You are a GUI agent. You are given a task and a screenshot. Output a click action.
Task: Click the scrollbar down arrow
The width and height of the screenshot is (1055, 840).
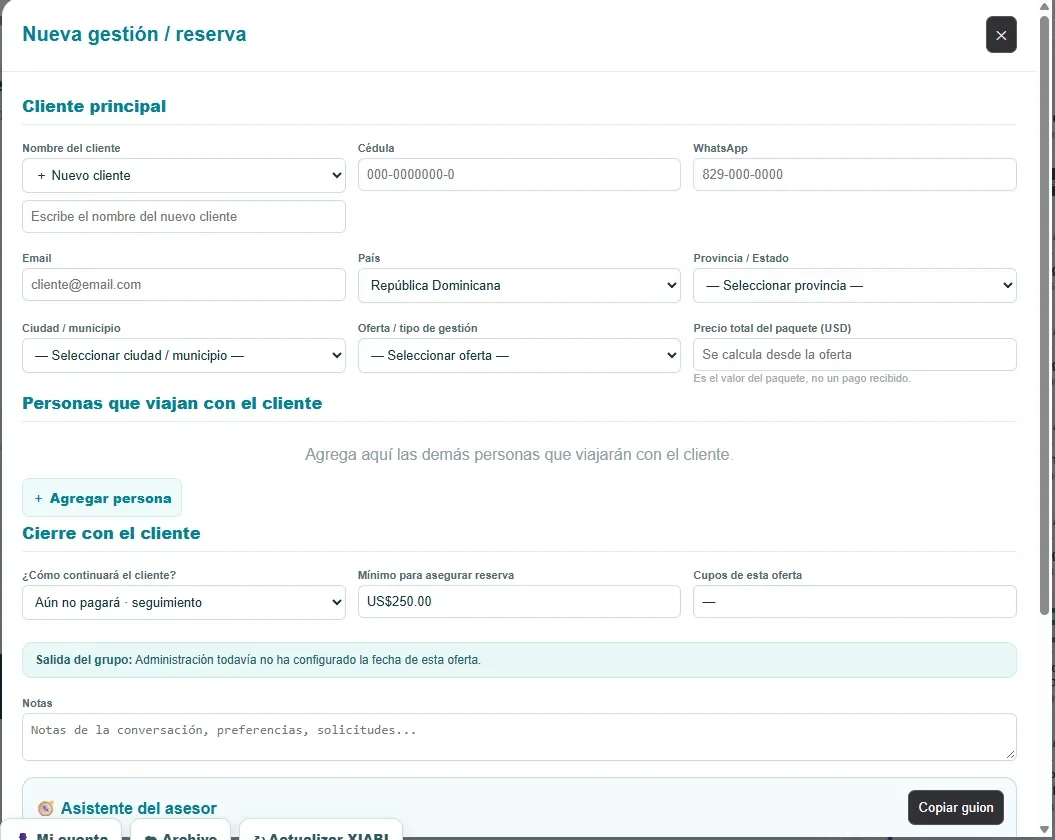(1044, 829)
